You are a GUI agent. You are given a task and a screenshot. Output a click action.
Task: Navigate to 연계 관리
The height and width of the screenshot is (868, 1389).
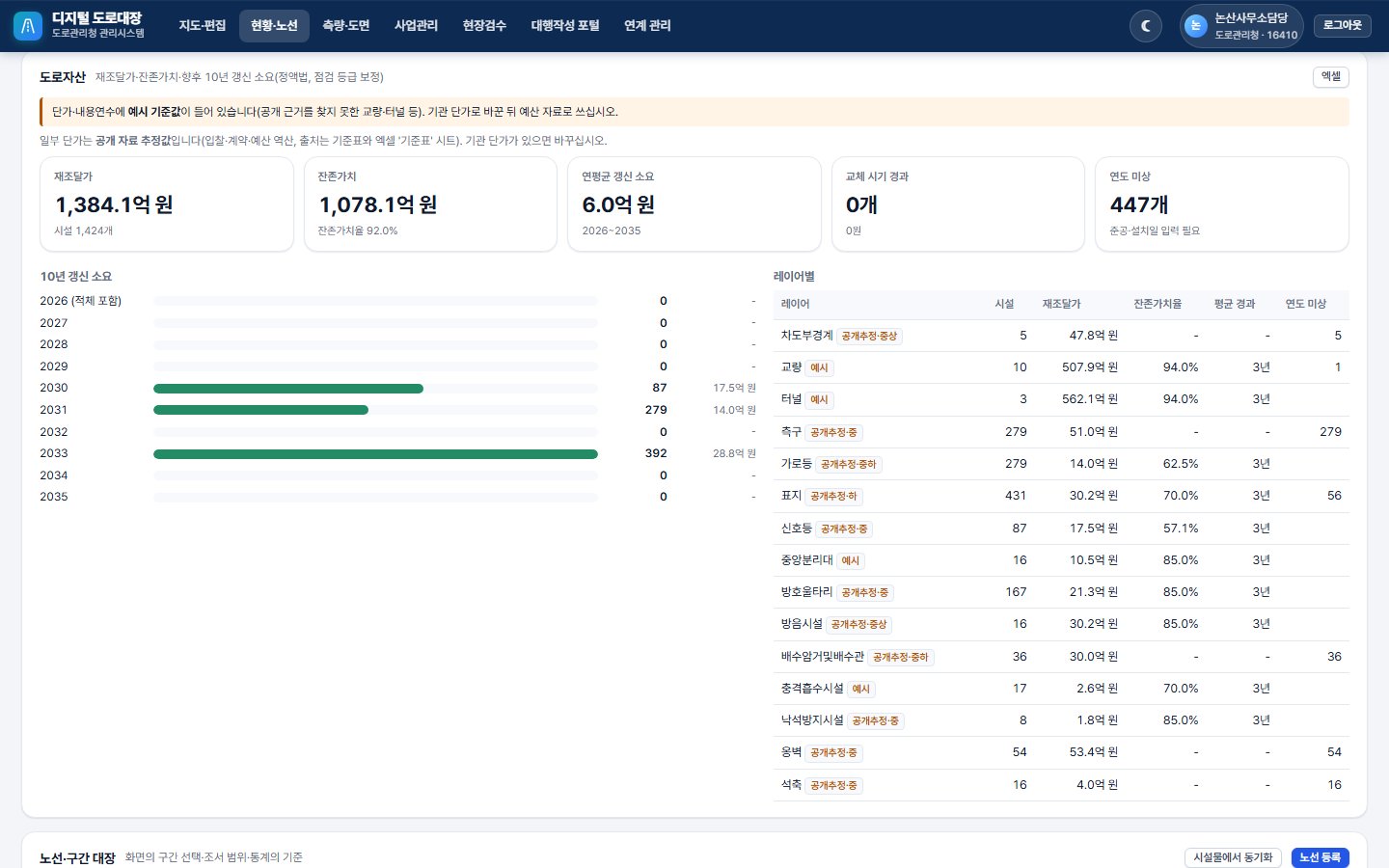[x=647, y=26]
